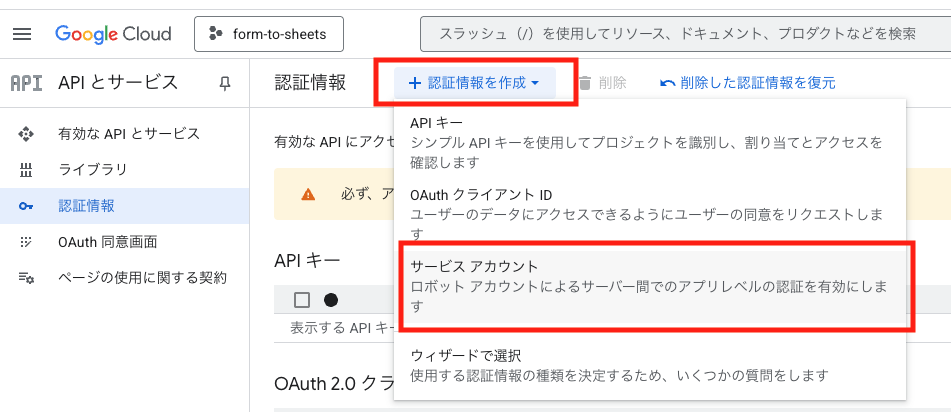
Task: Expand the 認証情報を作成 dropdown
Action: coord(475,83)
